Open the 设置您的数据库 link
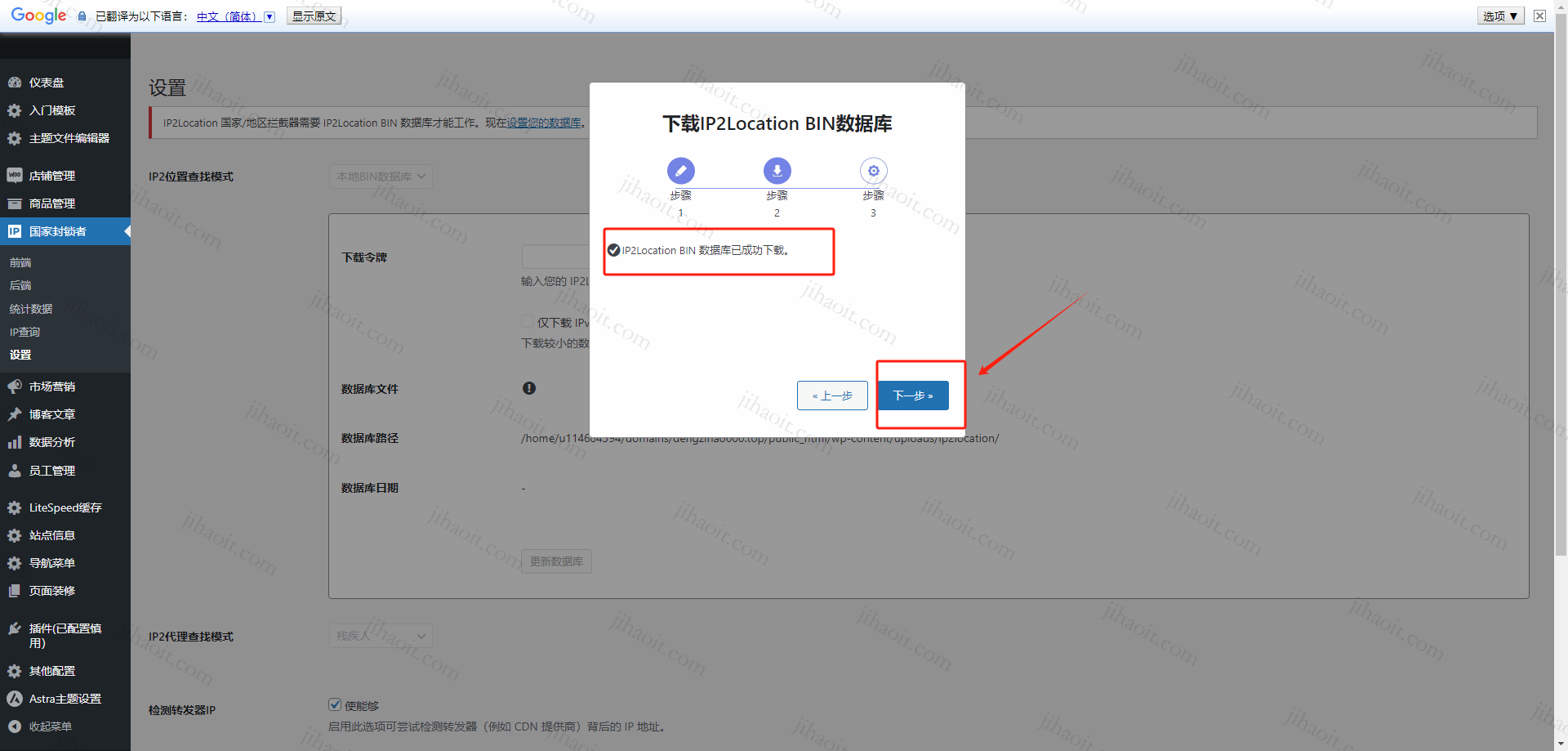This screenshot has width=1568, height=751. pyautogui.click(x=544, y=123)
